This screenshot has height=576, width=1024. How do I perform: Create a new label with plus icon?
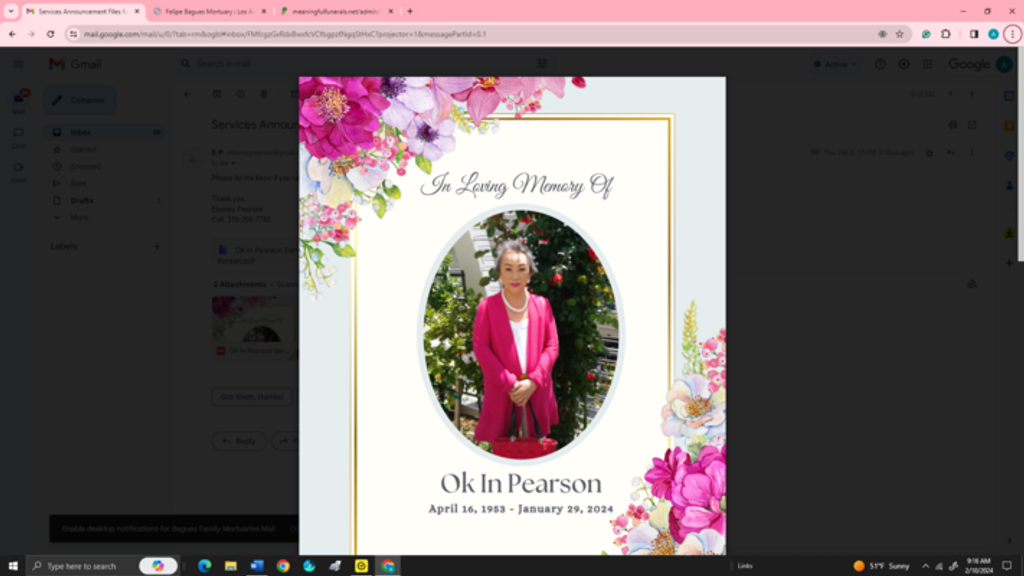(x=157, y=246)
